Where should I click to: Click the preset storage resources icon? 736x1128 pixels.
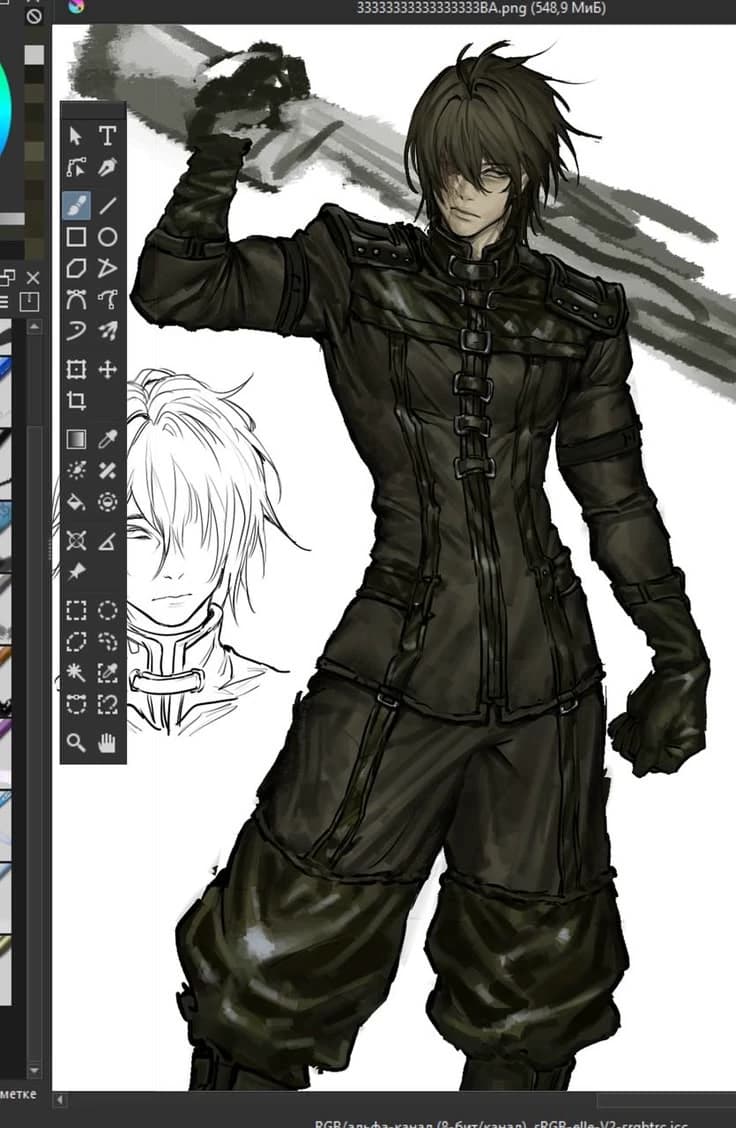pos(29,301)
